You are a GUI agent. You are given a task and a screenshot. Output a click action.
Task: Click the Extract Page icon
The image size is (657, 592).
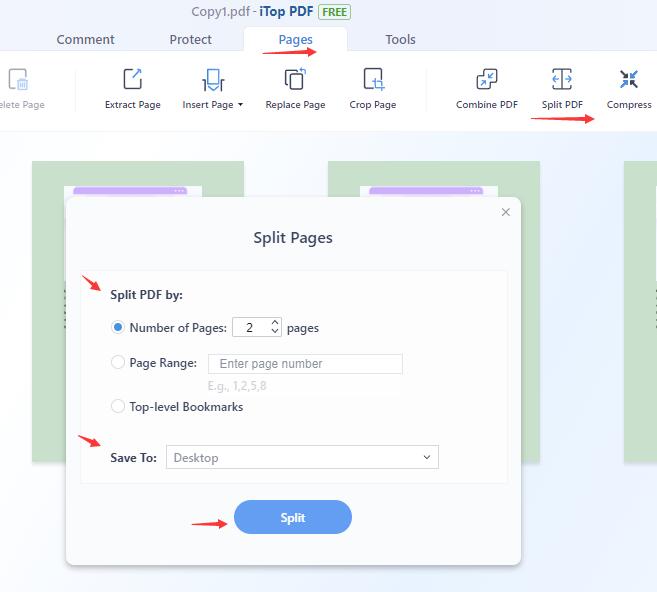132,80
